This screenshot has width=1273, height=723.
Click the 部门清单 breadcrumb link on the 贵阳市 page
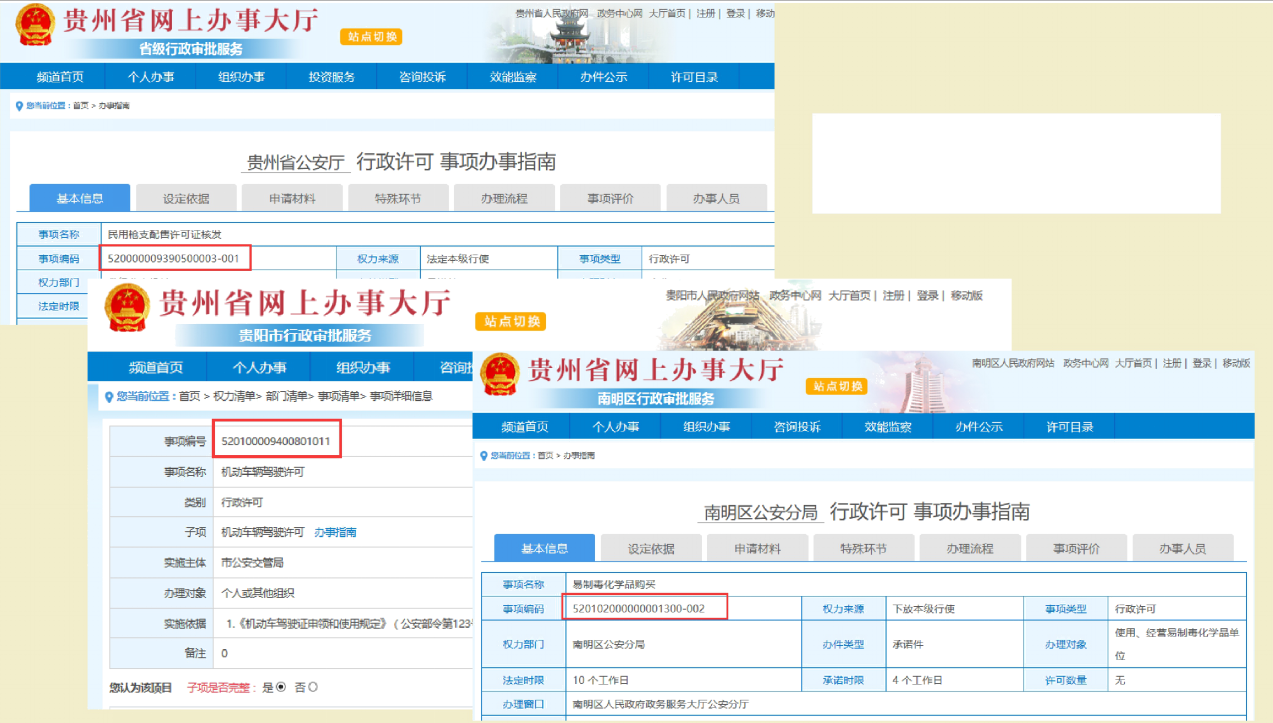[285, 396]
